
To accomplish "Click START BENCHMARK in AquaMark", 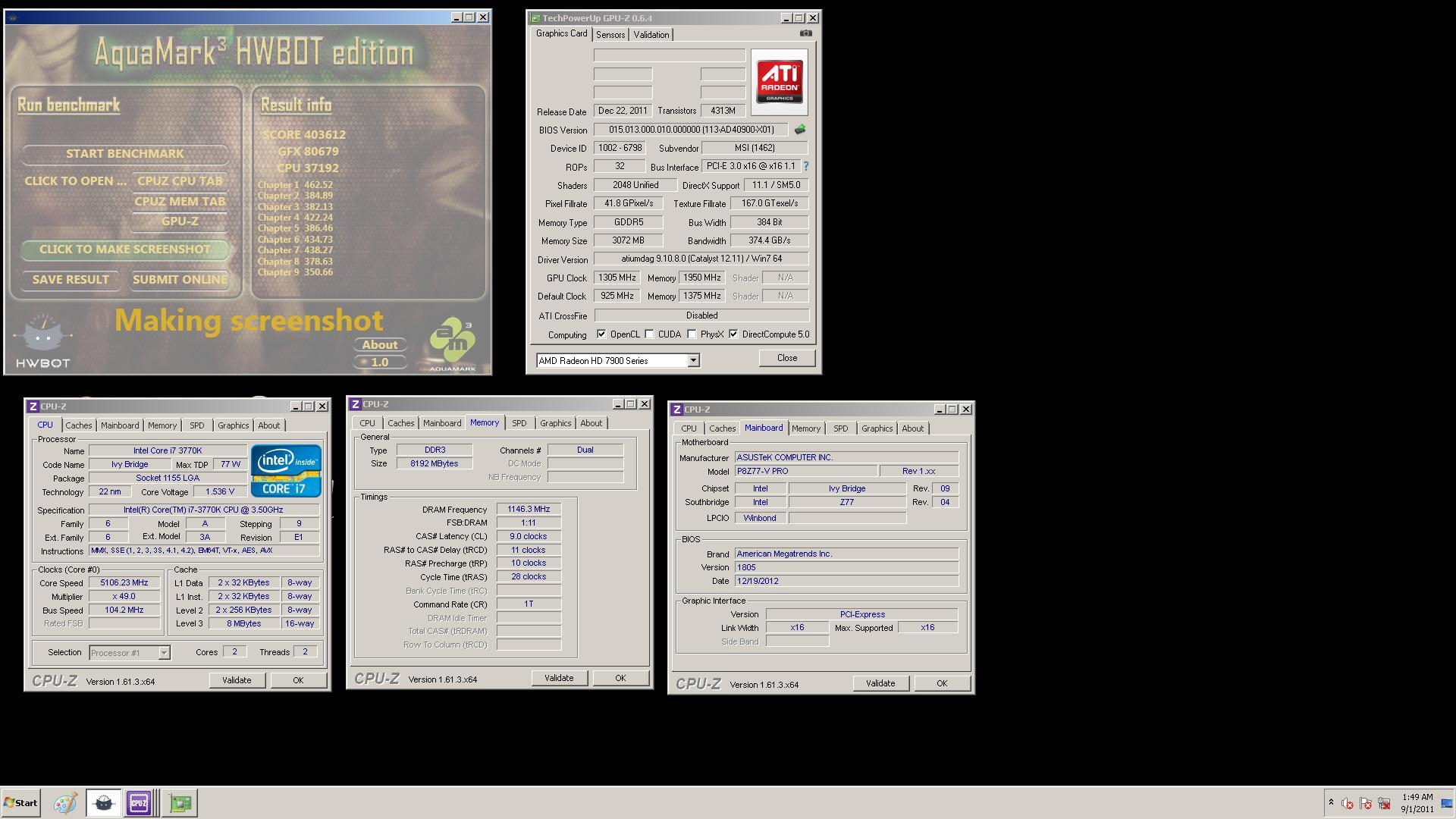I will point(125,154).
